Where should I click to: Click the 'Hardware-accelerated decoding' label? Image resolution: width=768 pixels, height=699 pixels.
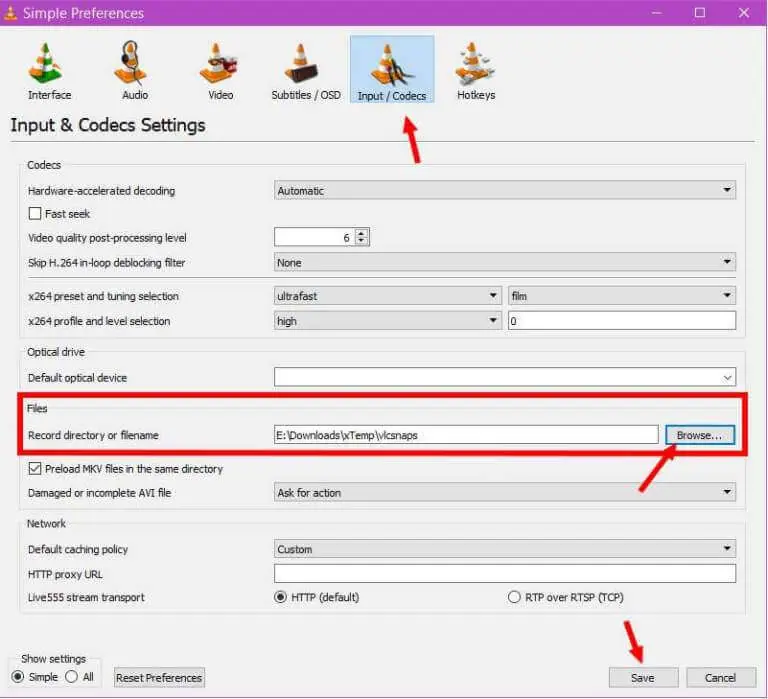101,191
